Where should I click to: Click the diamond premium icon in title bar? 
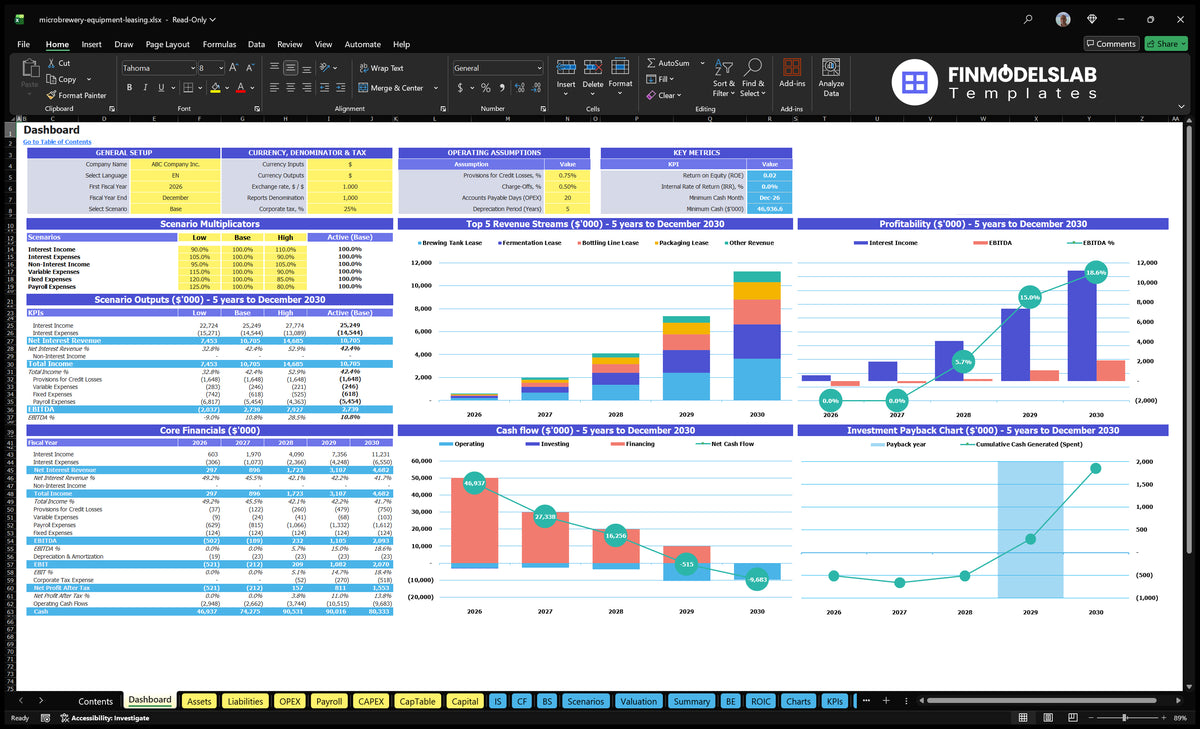point(1092,19)
